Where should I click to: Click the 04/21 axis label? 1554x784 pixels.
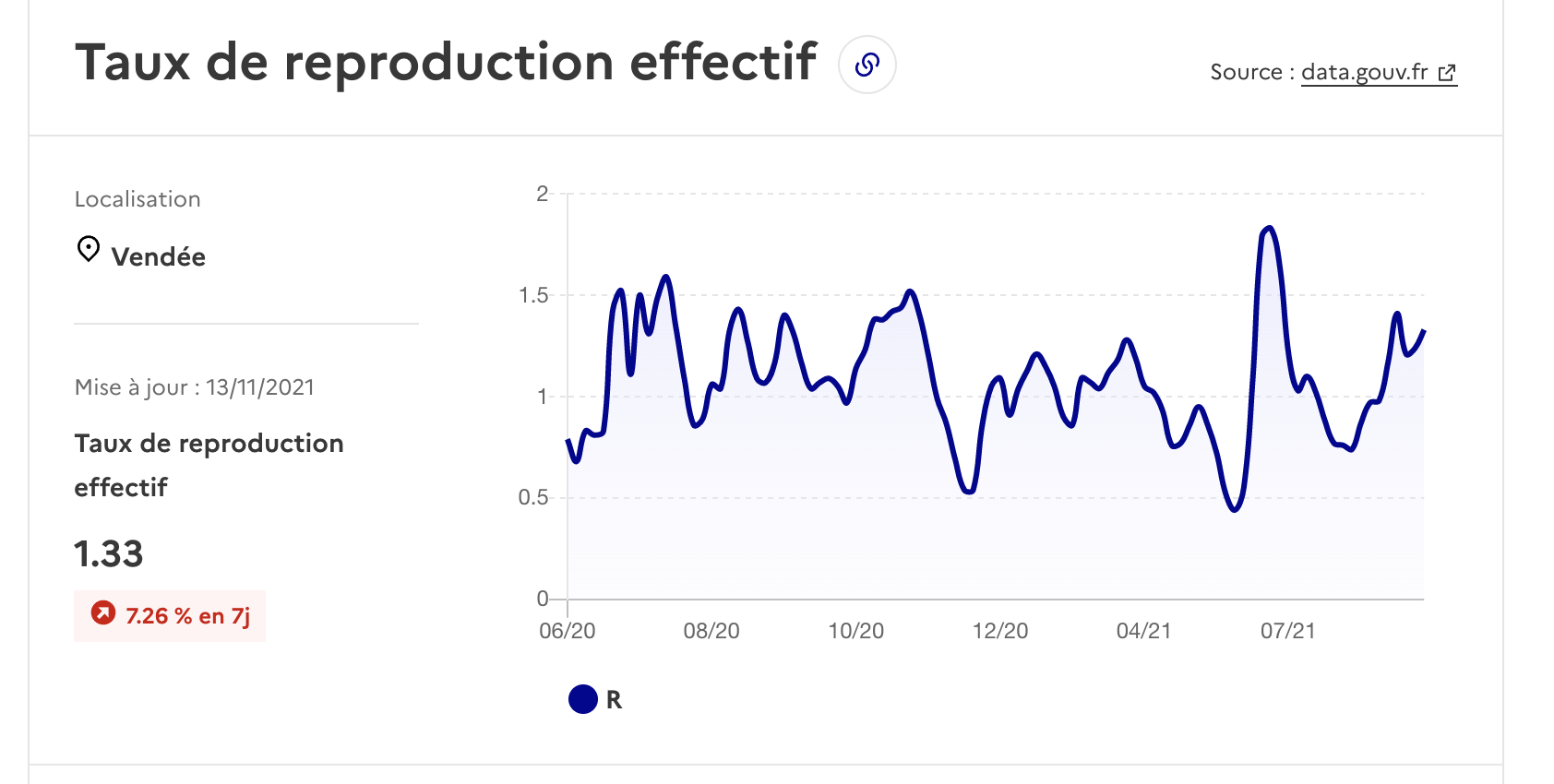(1144, 631)
